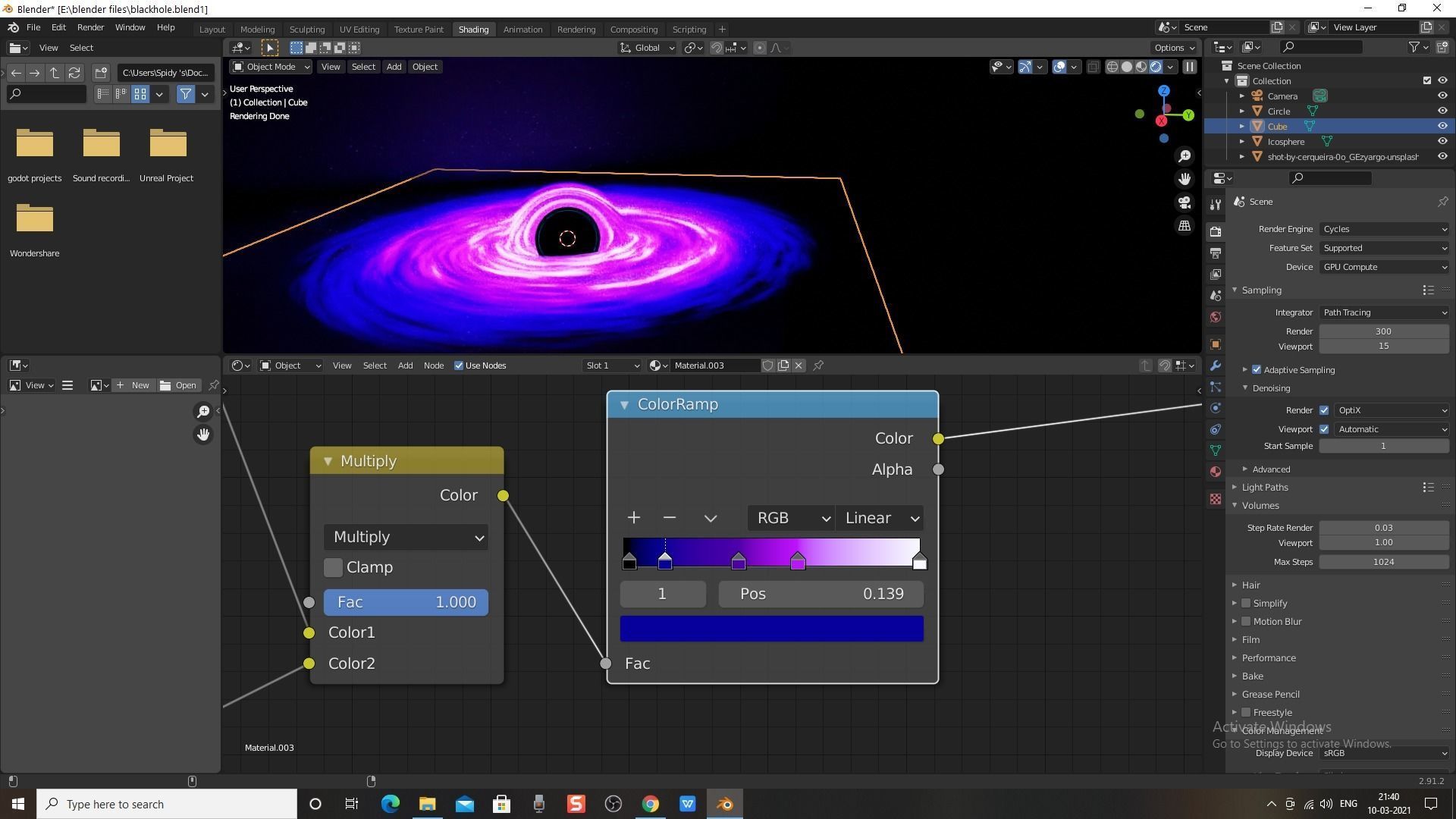Toggle the Viewport denoising checkbox

[1324, 429]
